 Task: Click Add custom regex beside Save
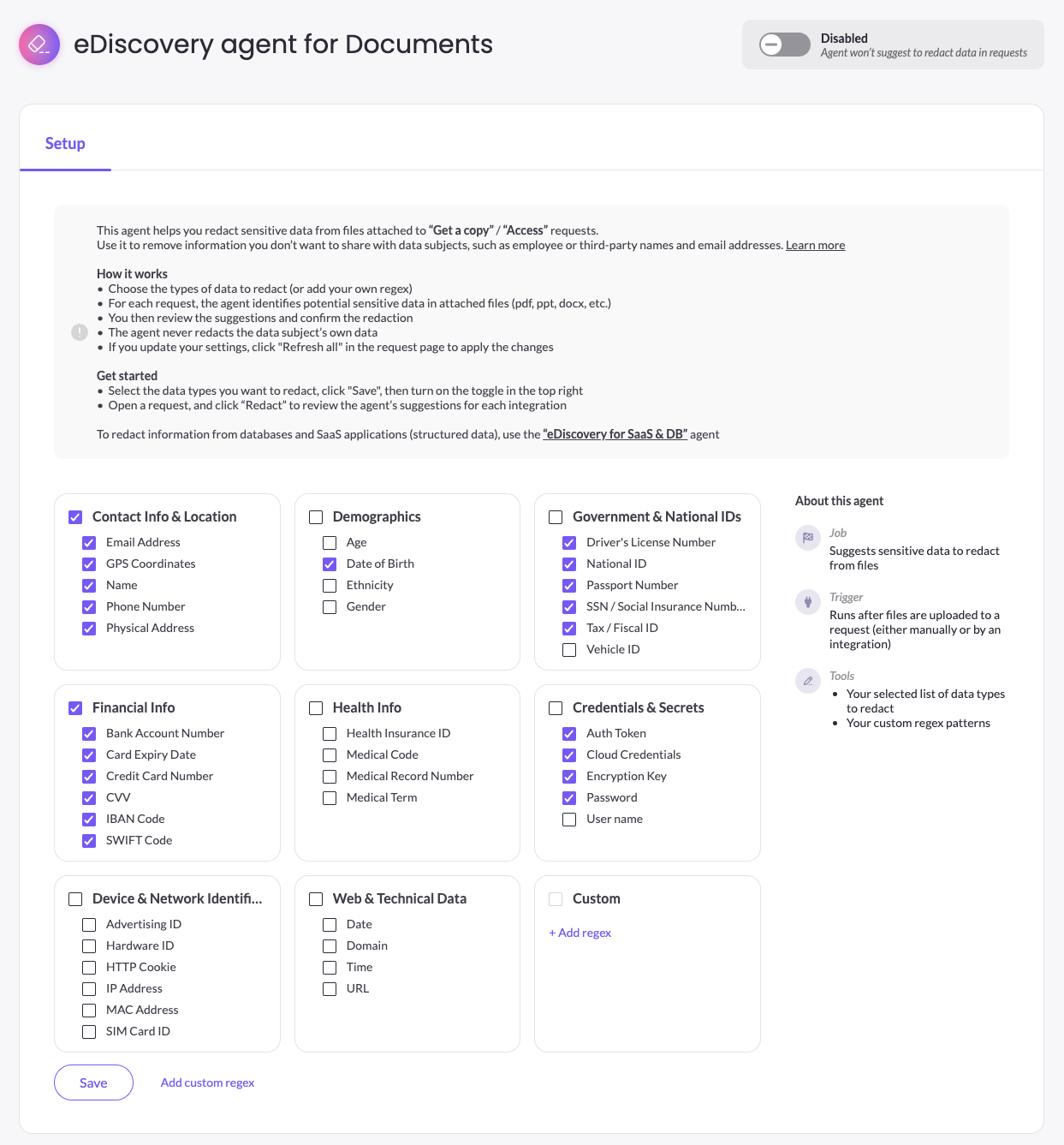pyautogui.click(x=208, y=1082)
